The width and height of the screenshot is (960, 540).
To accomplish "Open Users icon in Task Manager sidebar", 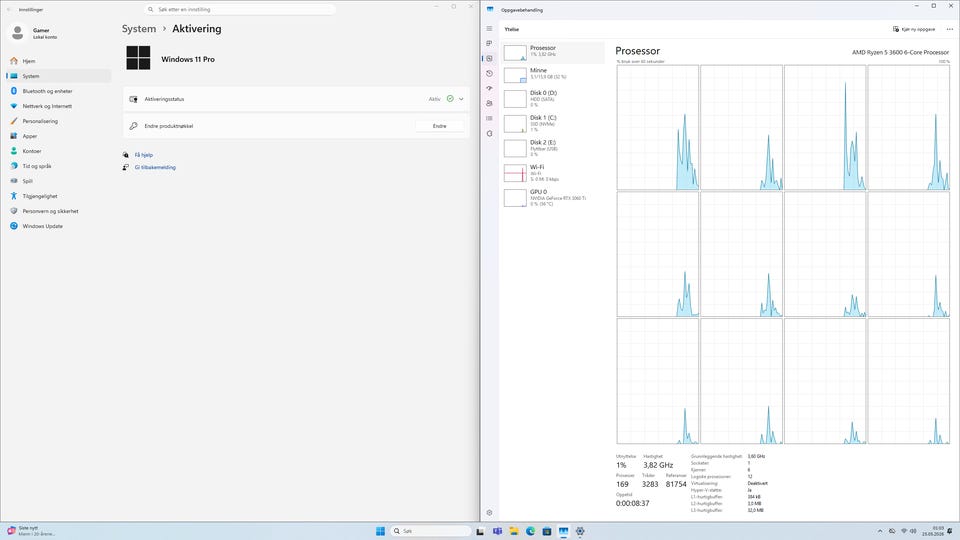I will point(489,103).
